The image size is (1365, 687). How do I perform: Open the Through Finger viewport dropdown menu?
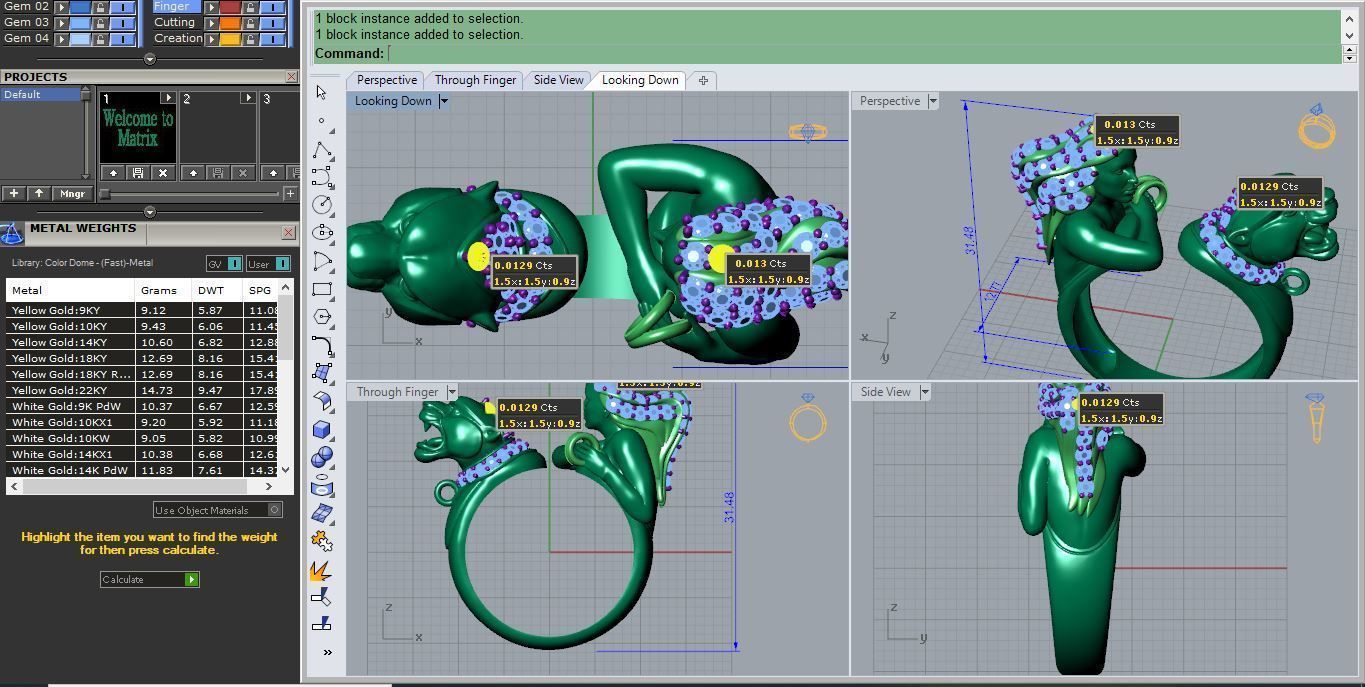452,392
